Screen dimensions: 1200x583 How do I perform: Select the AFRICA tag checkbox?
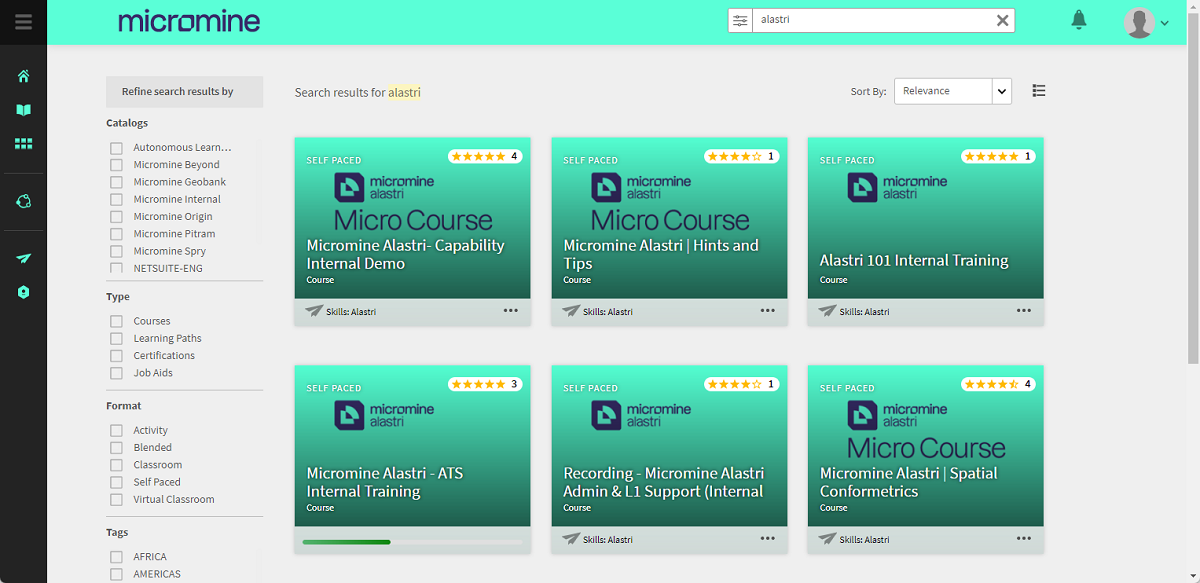116,557
